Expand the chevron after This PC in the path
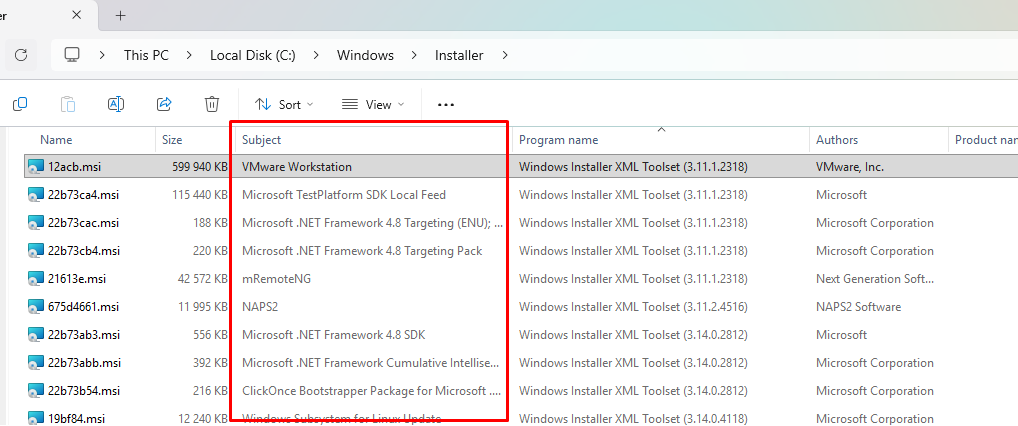This screenshot has height=426, width=1018. [189, 55]
